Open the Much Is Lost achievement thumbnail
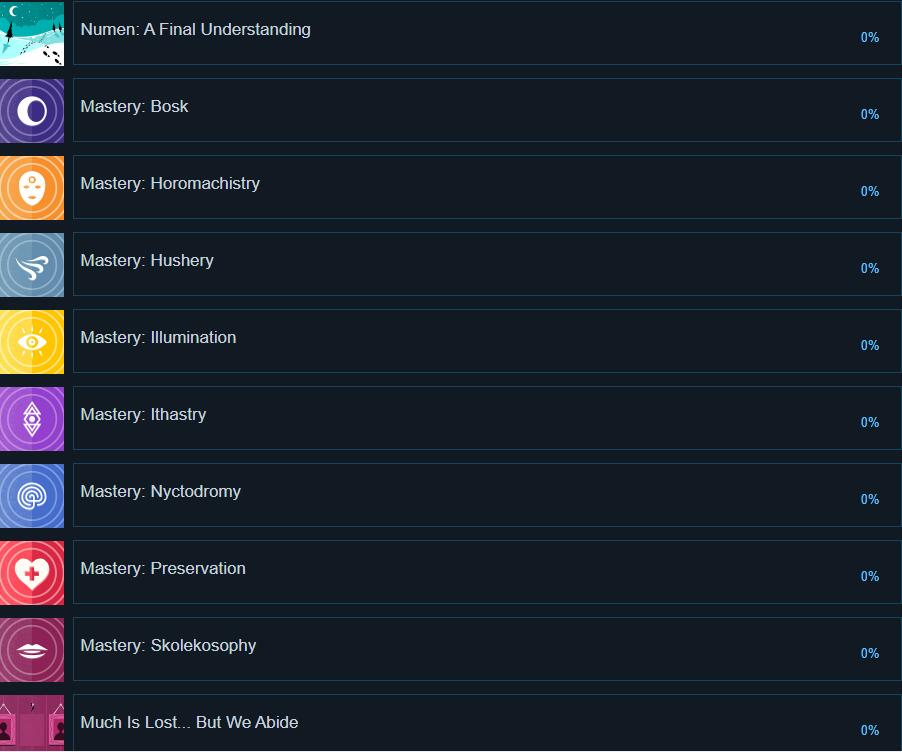The image size is (902, 752). pyautogui.click(x=32, y=723)
